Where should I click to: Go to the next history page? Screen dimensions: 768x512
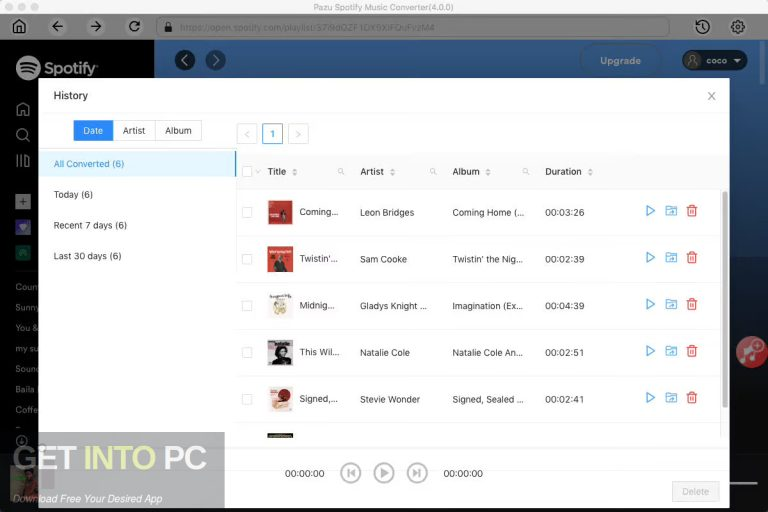[298, 134]
